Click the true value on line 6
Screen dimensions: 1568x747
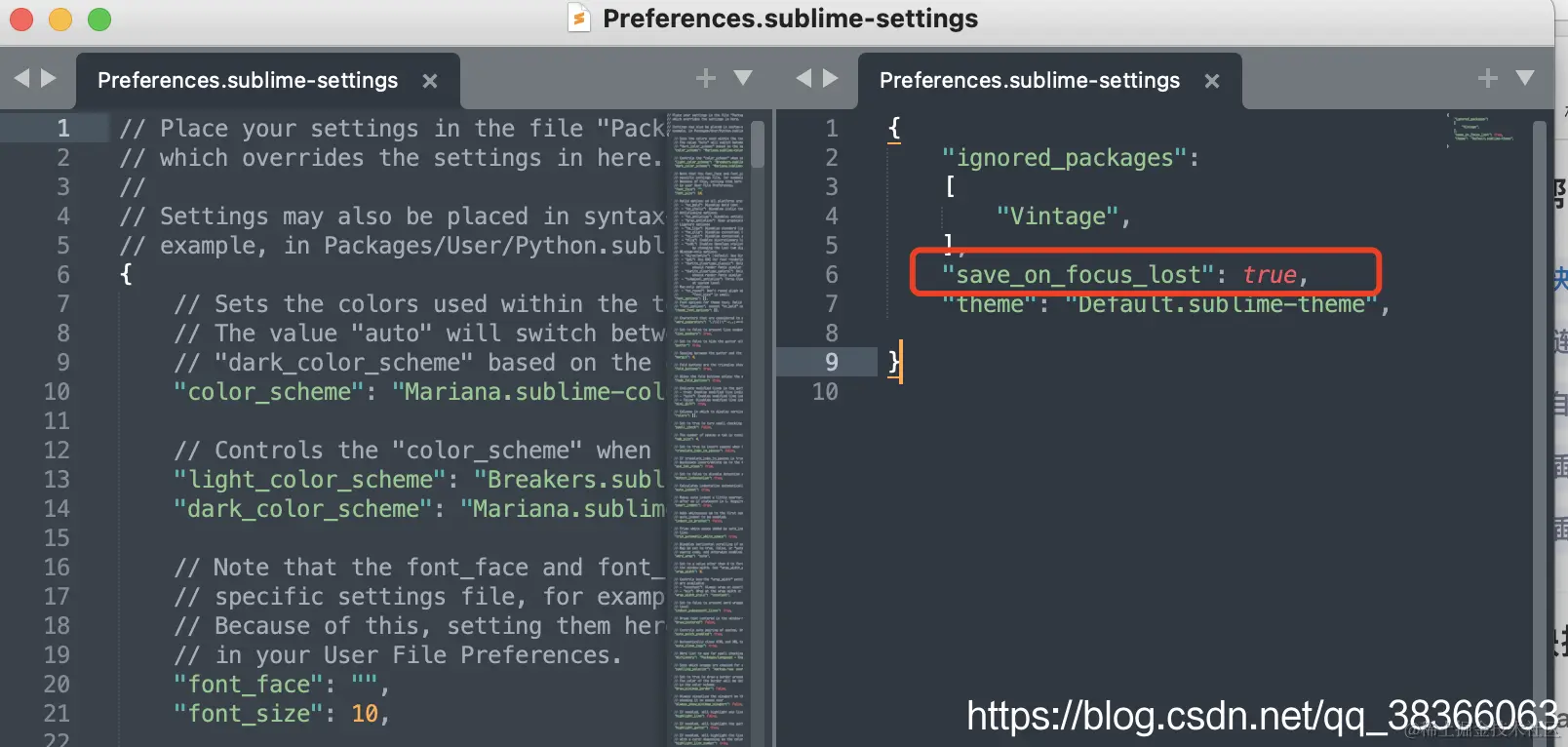click(x=1269, y=275)
